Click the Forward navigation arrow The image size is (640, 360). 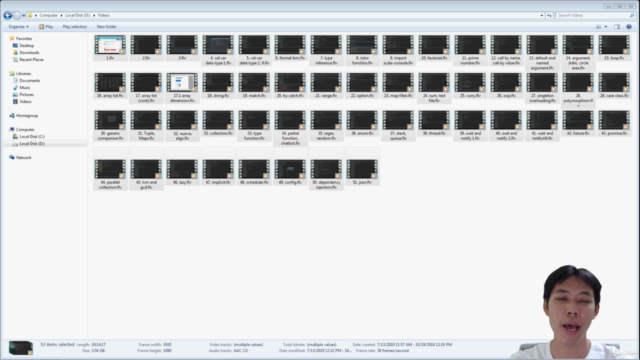17,16
